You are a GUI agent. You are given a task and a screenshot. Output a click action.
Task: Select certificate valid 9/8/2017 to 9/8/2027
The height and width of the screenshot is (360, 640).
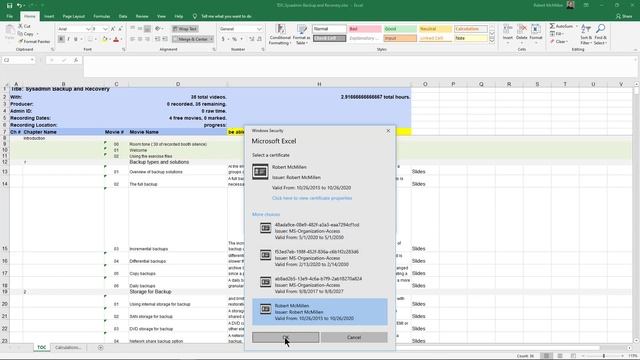(320, 285)
